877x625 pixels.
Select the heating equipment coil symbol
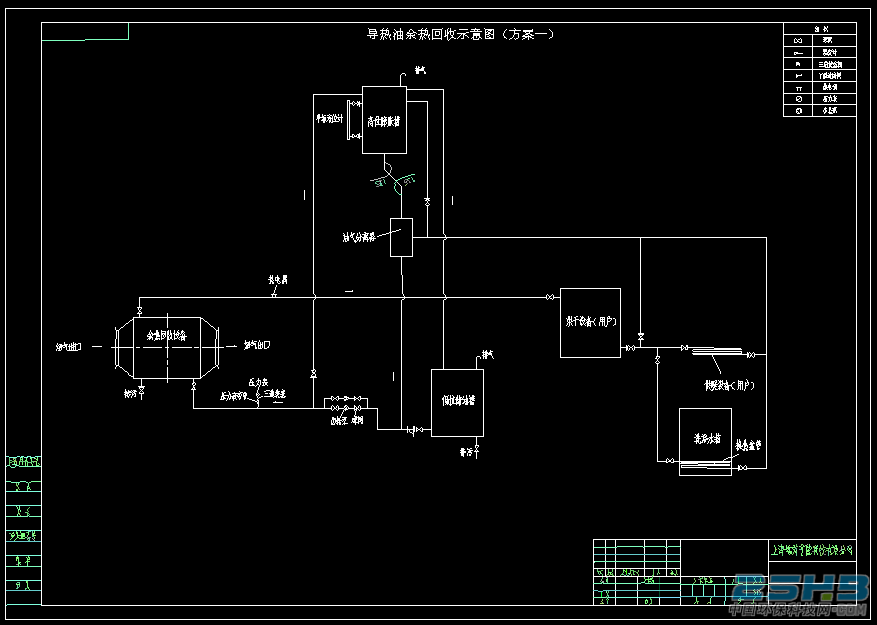(717, 352)
